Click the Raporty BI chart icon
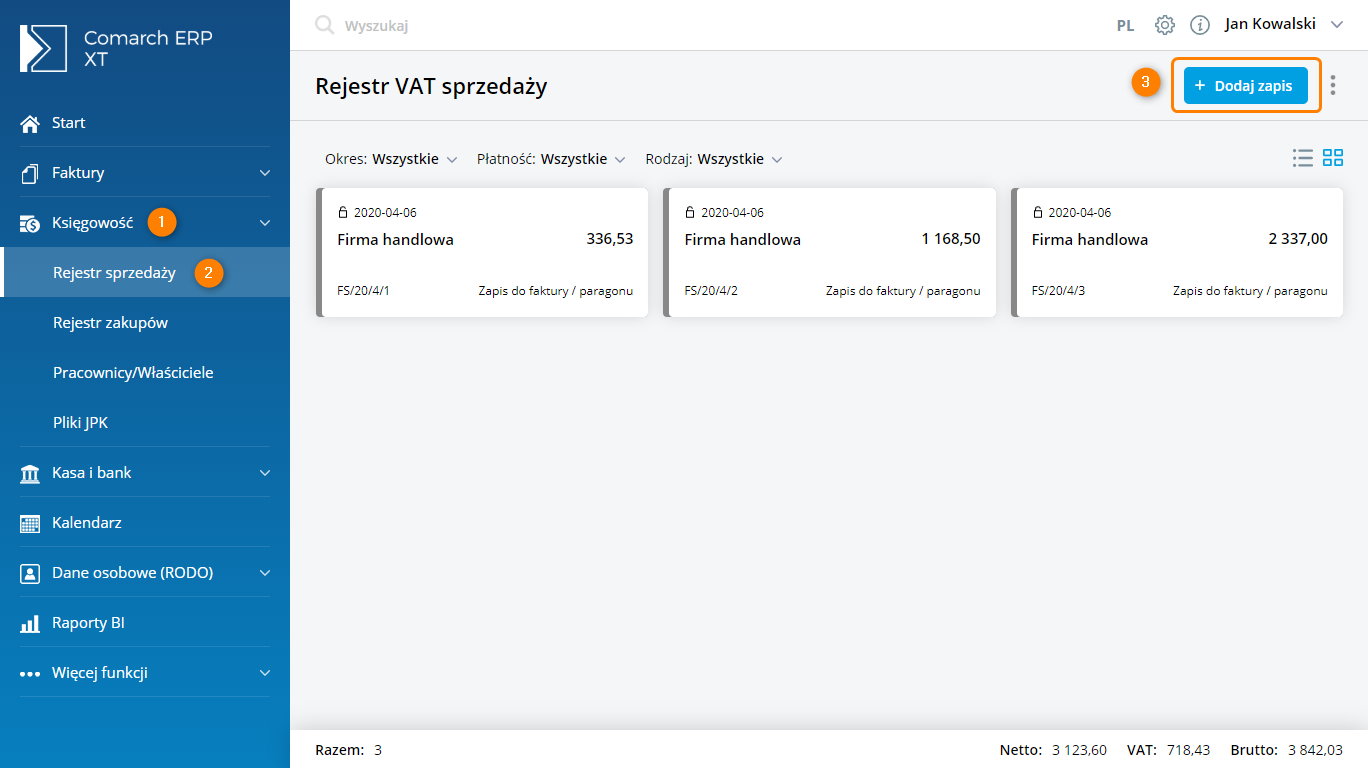Screen dimensions: 1368x768 (x=31, y=623)
